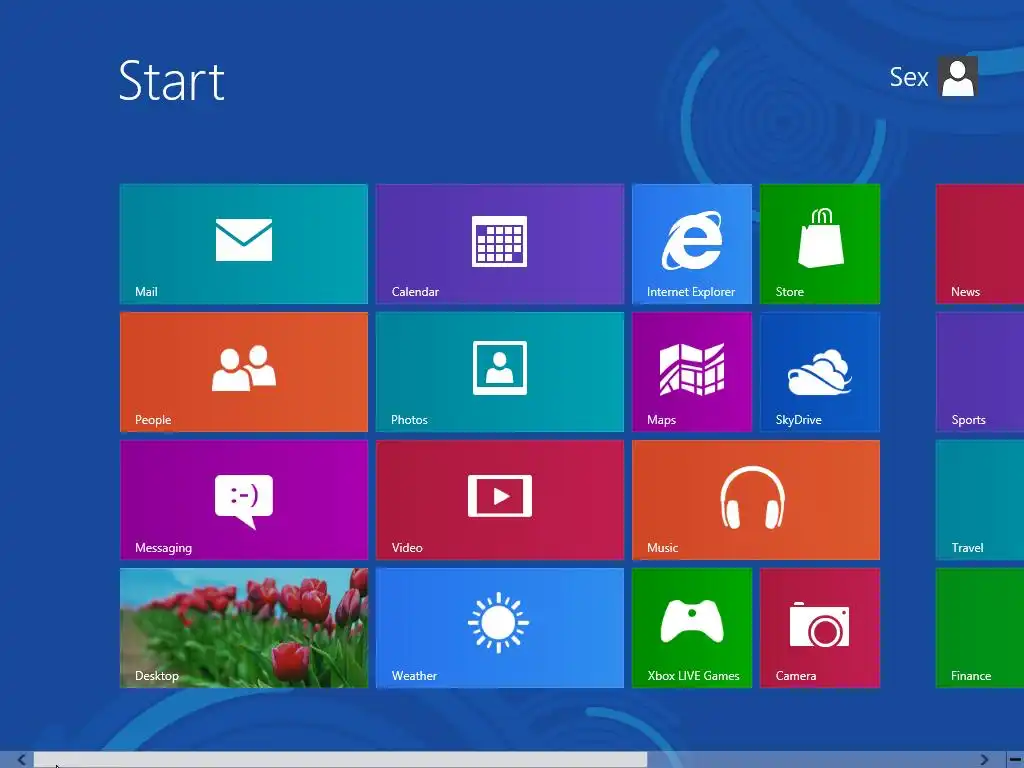Click the user name next to avatar

908,77
